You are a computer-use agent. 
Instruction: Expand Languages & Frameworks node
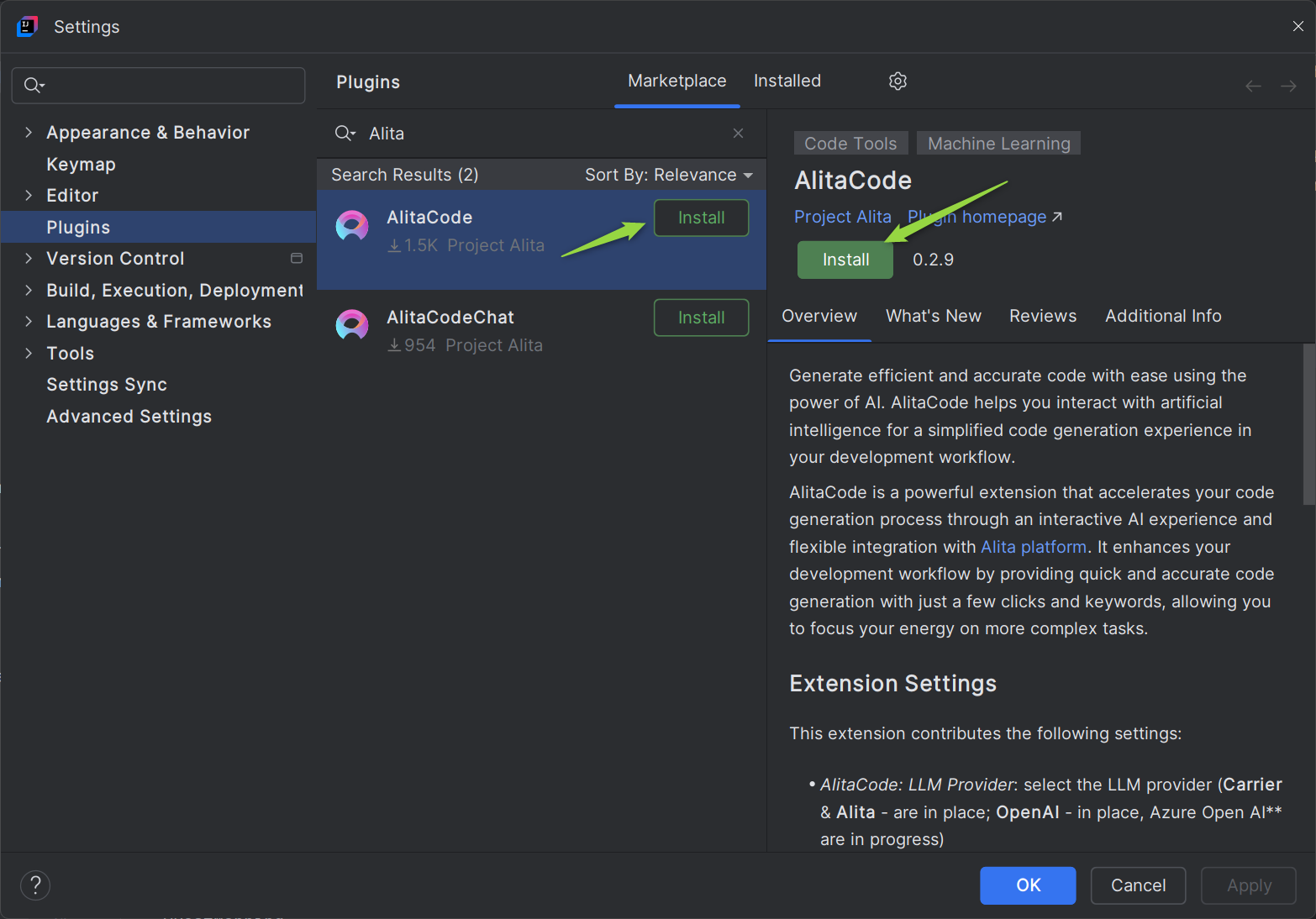coord(29,321)
